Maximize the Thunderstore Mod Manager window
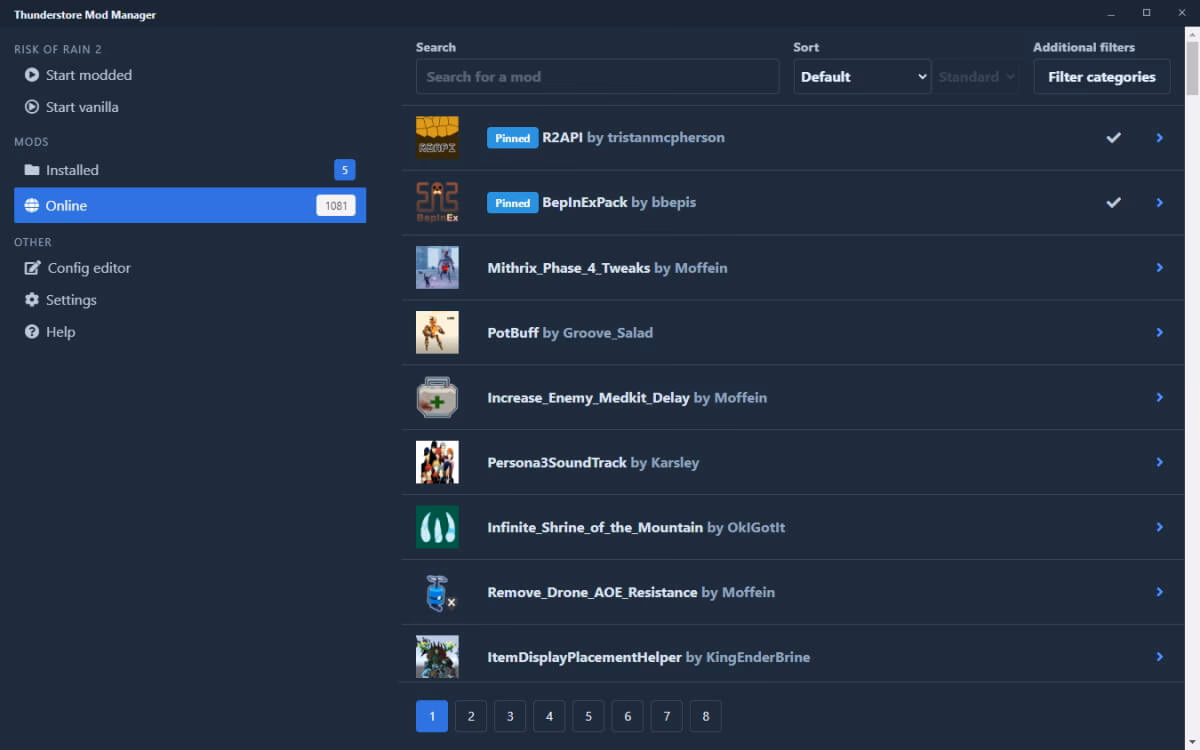This screenshot has width=1200, height=750. pyautogui.click(x=1146, y=13)
